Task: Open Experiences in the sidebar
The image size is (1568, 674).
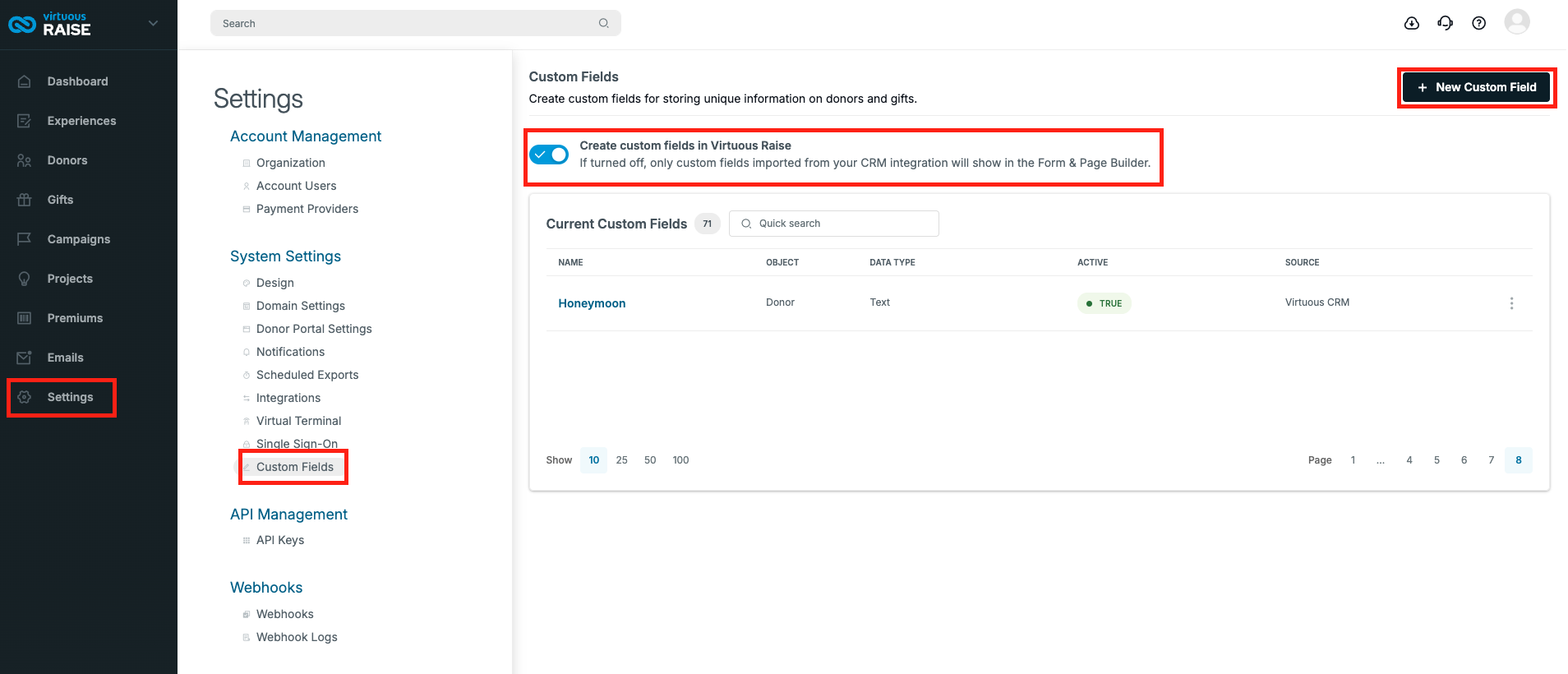Action: 81,121
